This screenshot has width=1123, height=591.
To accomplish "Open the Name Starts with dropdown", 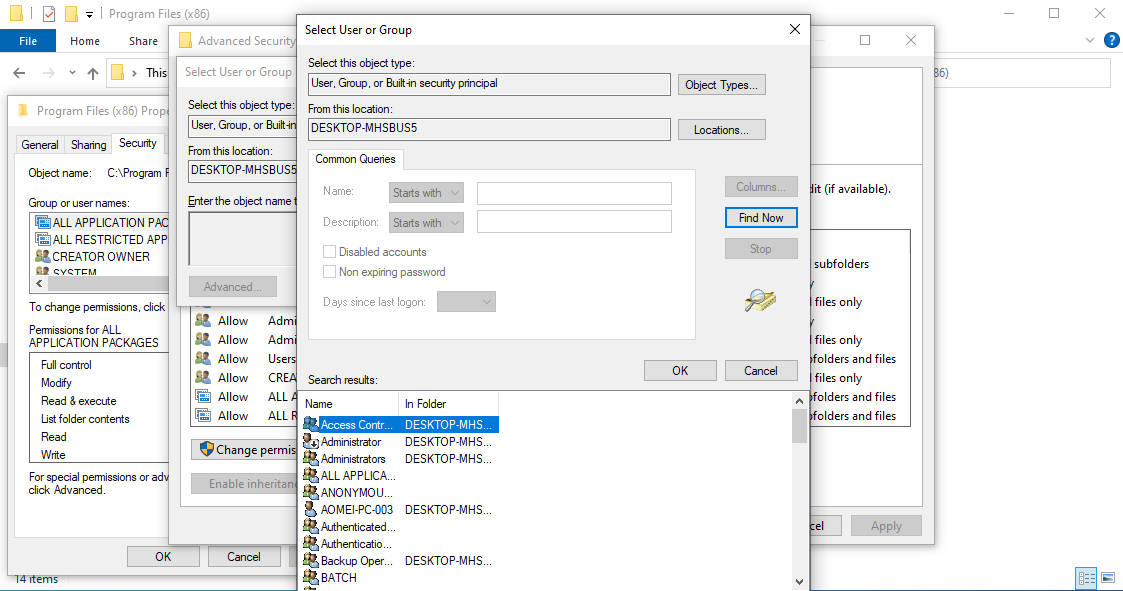I will point(426,193).
